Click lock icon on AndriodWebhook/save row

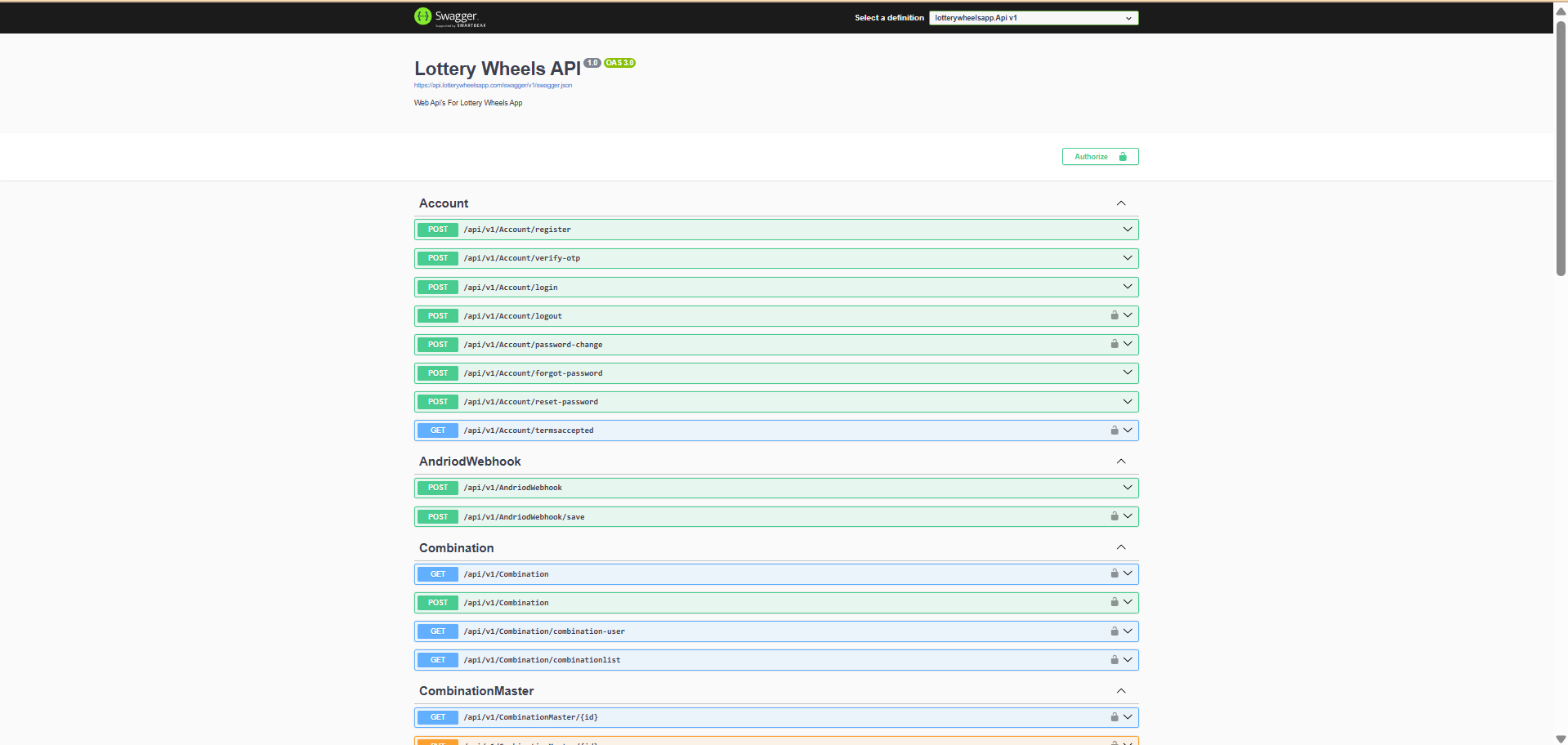click(x=1115, y=516)
